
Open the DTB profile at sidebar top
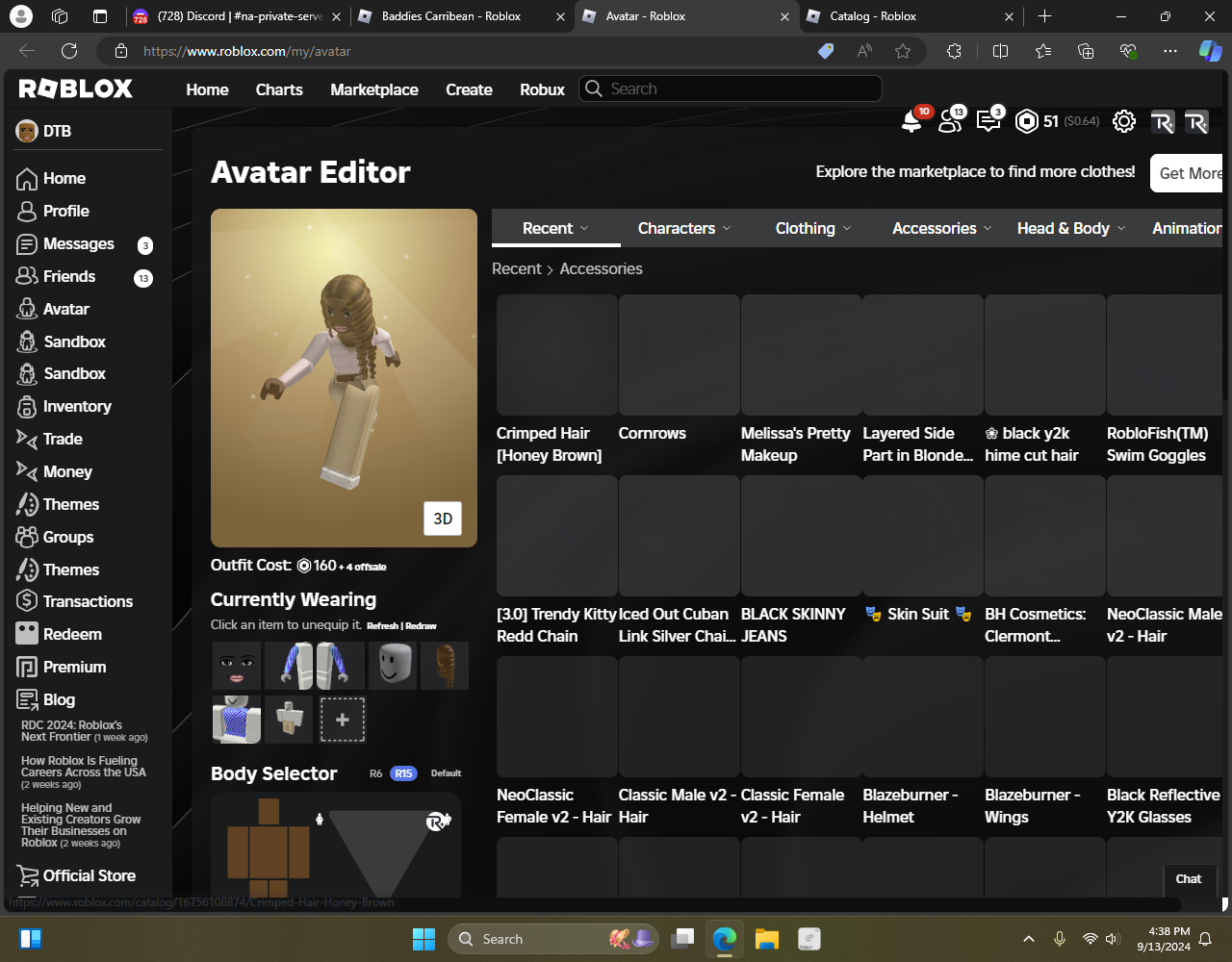[x=44, y=131]
